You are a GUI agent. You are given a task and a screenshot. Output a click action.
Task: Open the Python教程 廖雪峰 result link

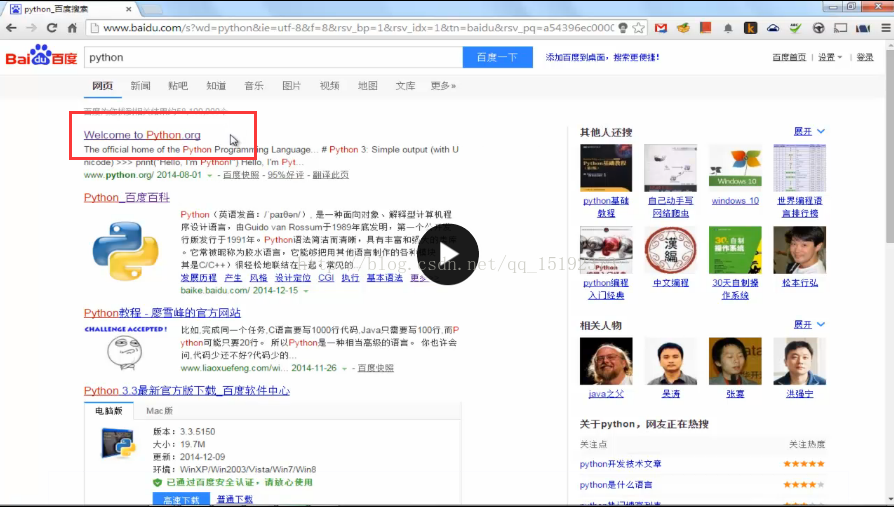click(162, 313)
